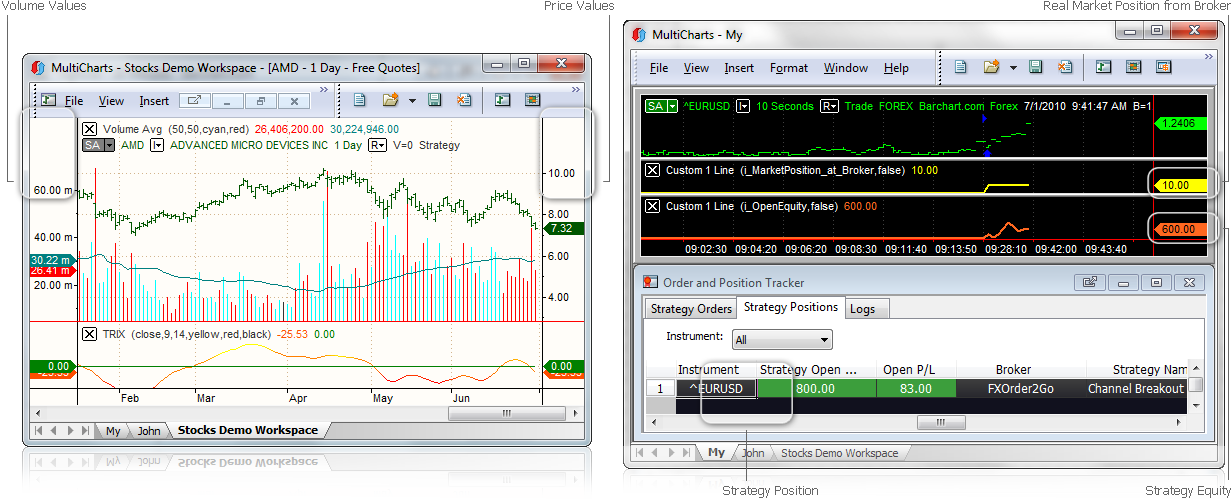Click Save Workspace icon in MultiCharts - My toolbar
The image size is (1232, 499).
1036,67
